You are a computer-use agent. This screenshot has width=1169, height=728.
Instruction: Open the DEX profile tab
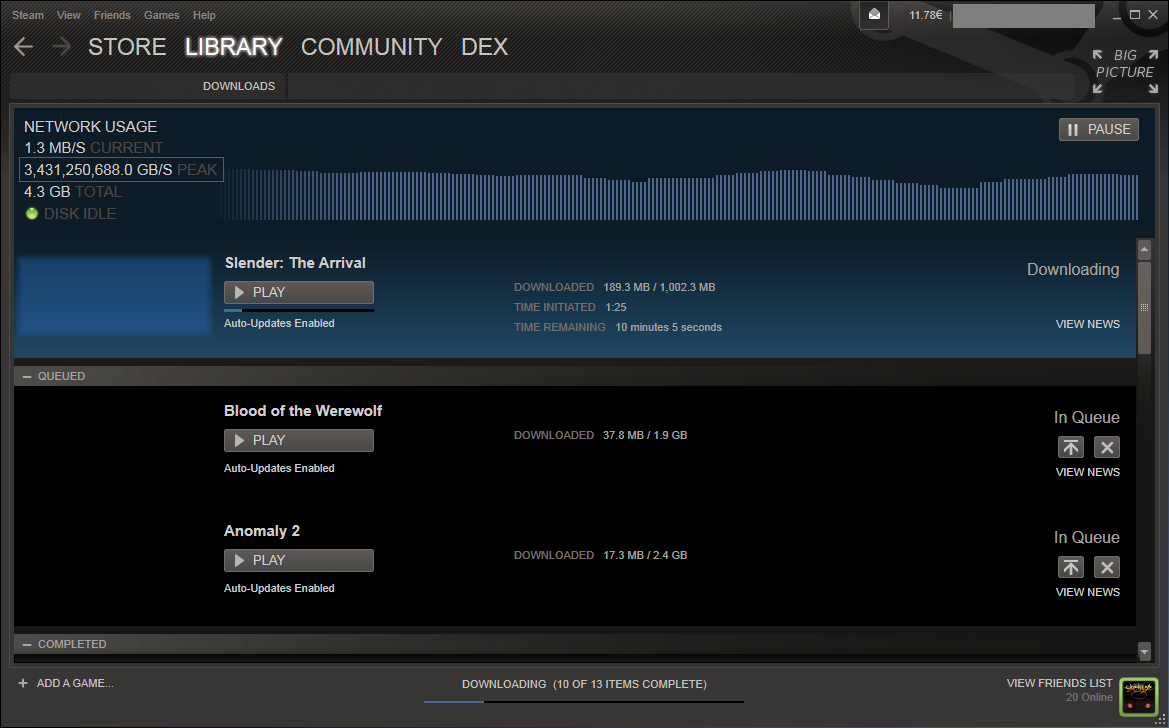coord(485,47)
